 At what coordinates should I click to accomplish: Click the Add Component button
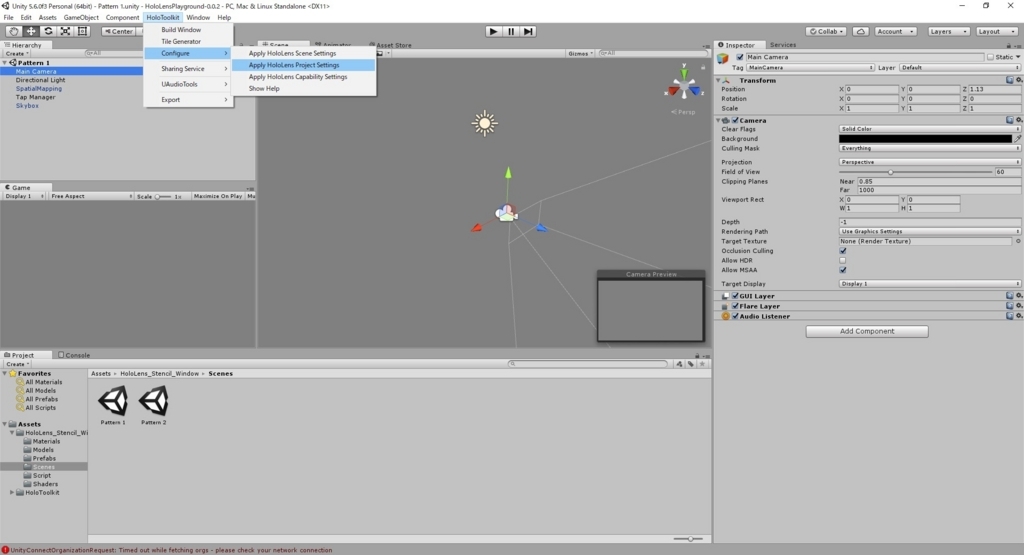[x=867, y=331]
